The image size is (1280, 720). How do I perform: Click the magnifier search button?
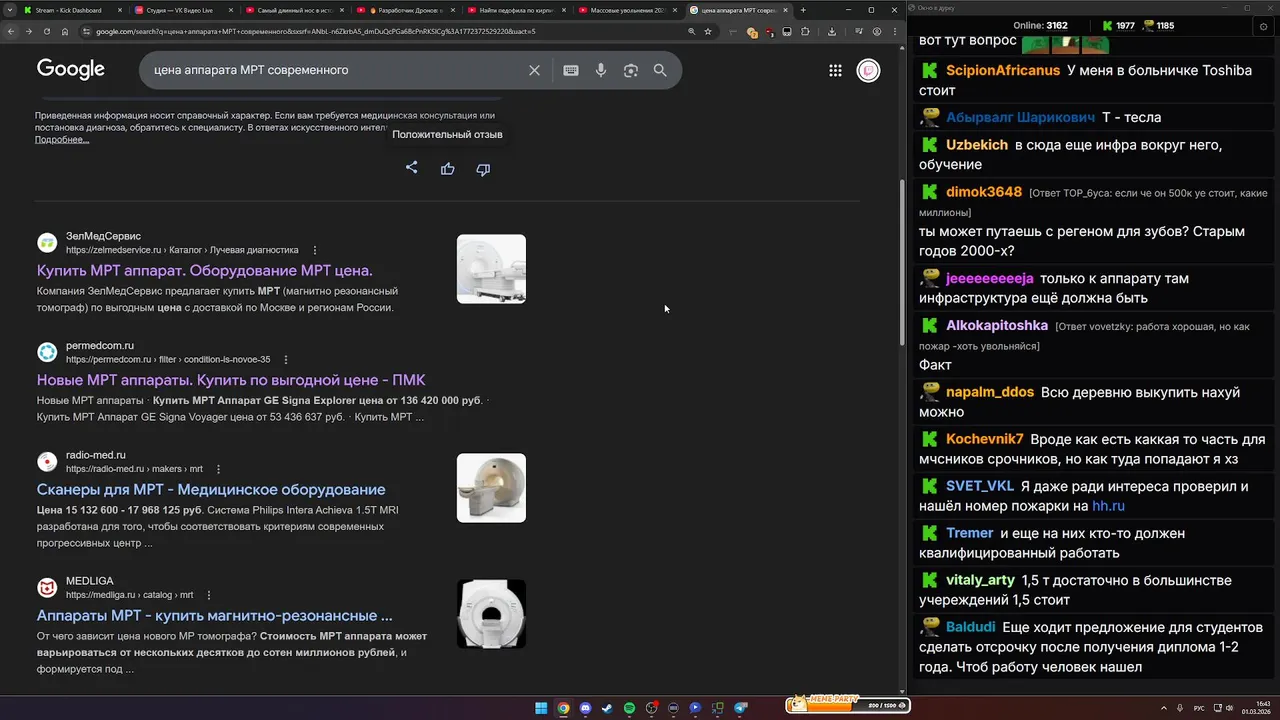[660, 70]
